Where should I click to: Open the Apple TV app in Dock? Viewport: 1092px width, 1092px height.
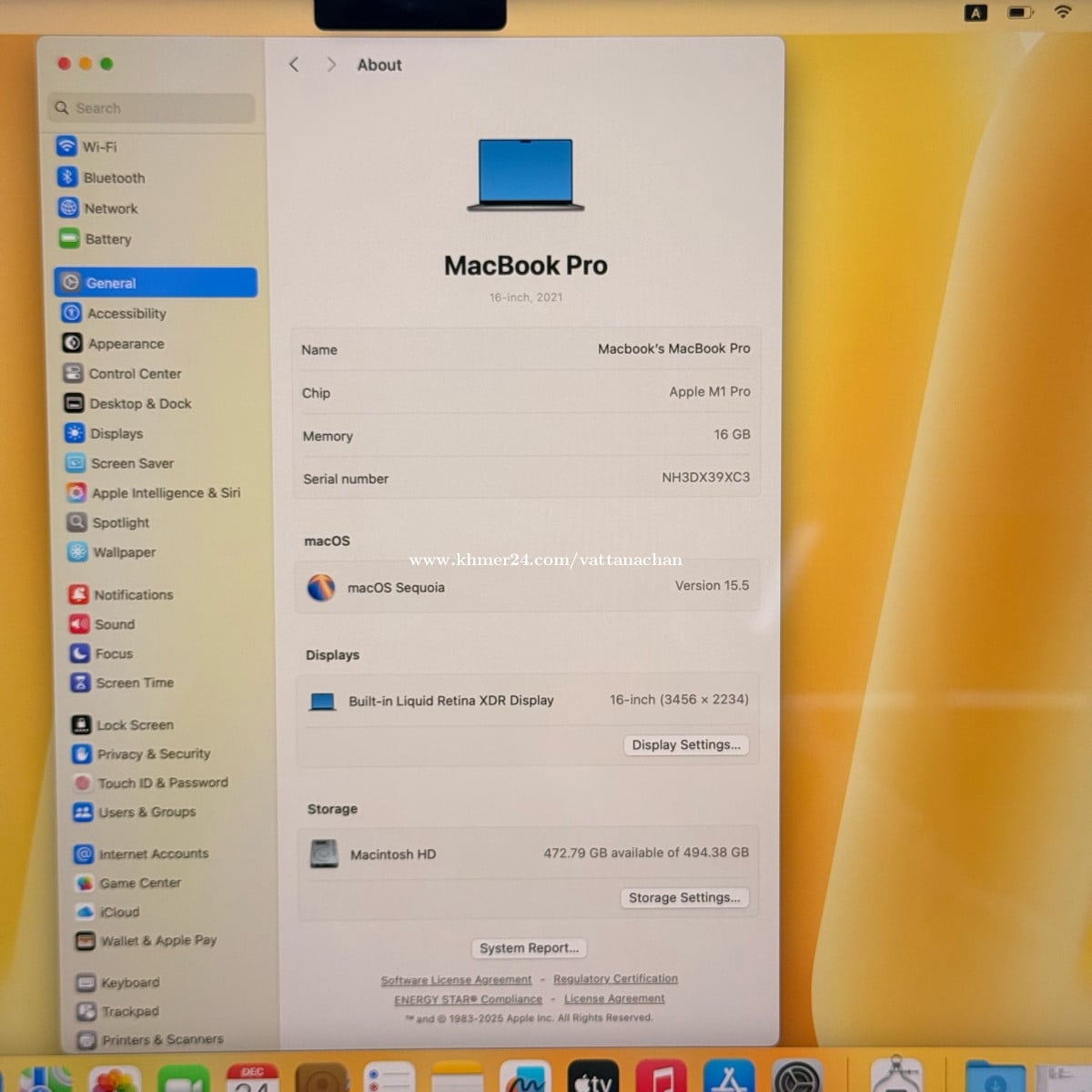[593, 1080]
